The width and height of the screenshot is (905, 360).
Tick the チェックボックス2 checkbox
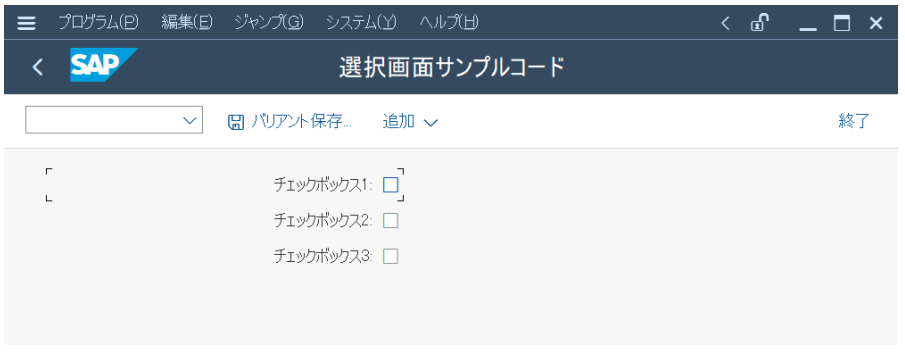(391, 220)
